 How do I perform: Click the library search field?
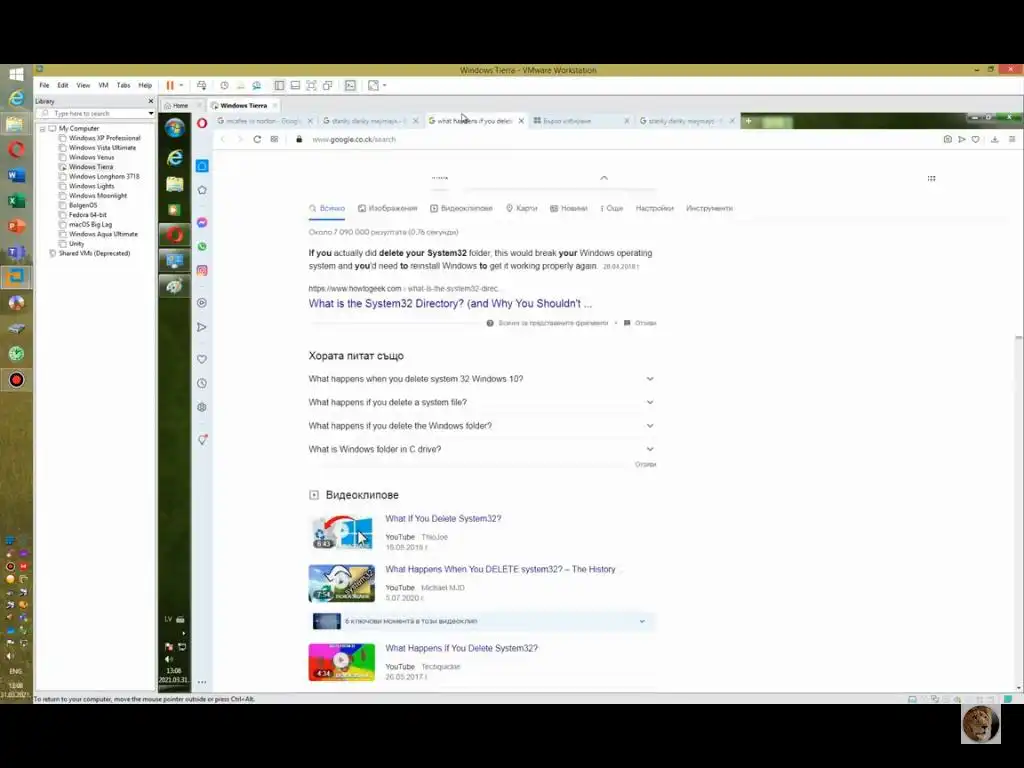(x=95, y=114)
